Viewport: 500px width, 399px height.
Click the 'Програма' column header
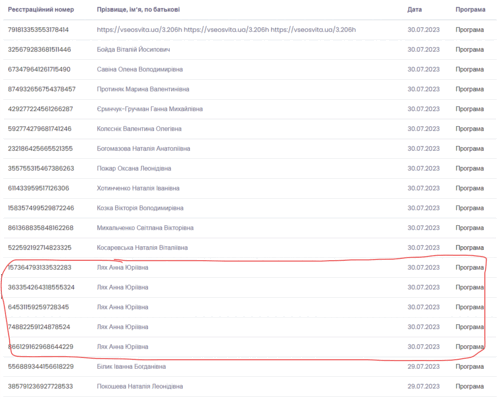470,10
